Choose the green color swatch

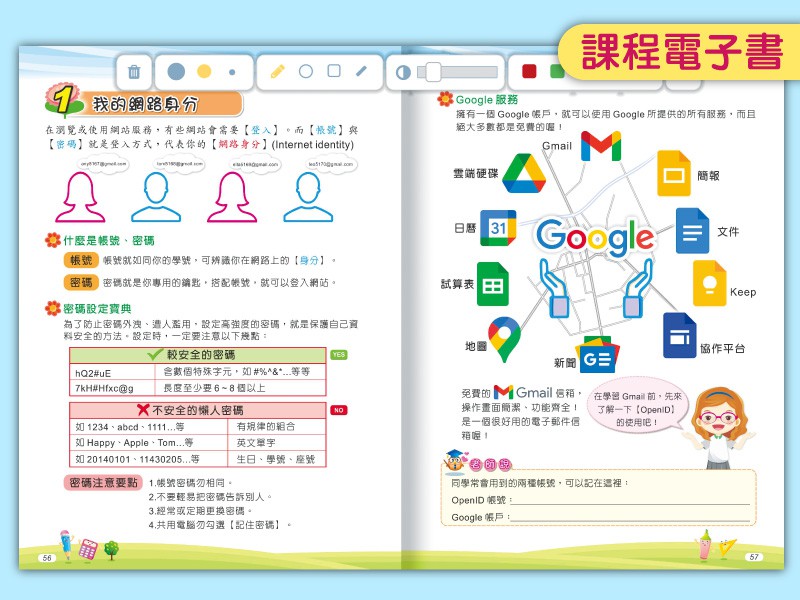point(556,72)
